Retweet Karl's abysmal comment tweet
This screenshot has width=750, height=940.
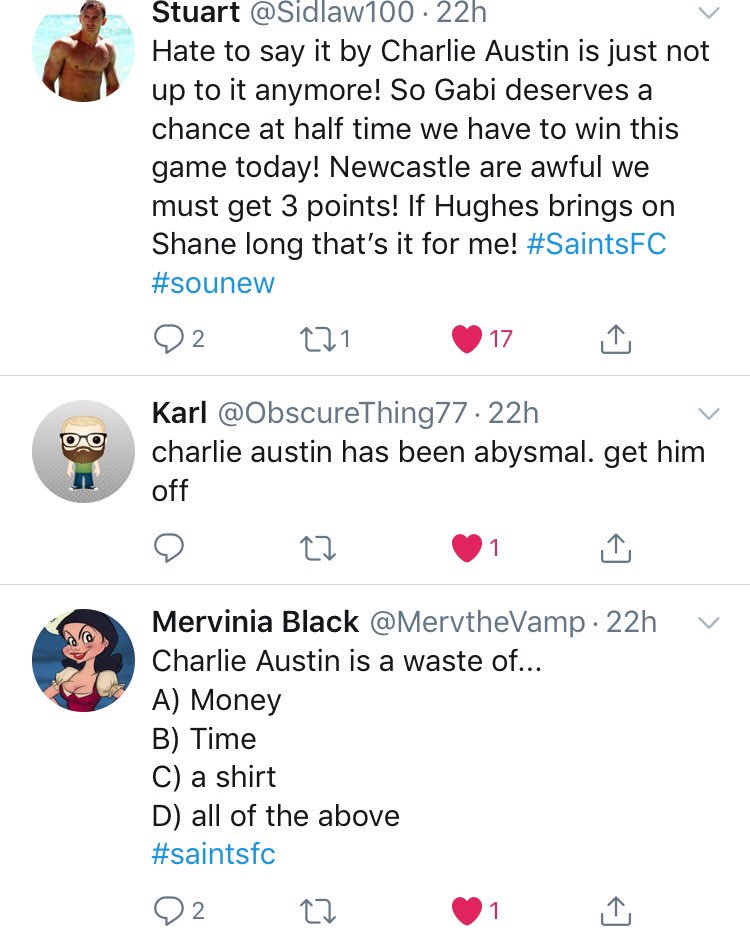coord(317,549)
